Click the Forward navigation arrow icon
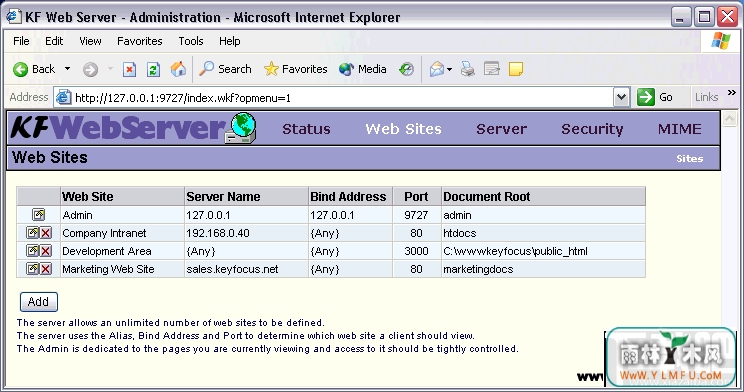Screen dimensions: 744x392 [90, 70]
